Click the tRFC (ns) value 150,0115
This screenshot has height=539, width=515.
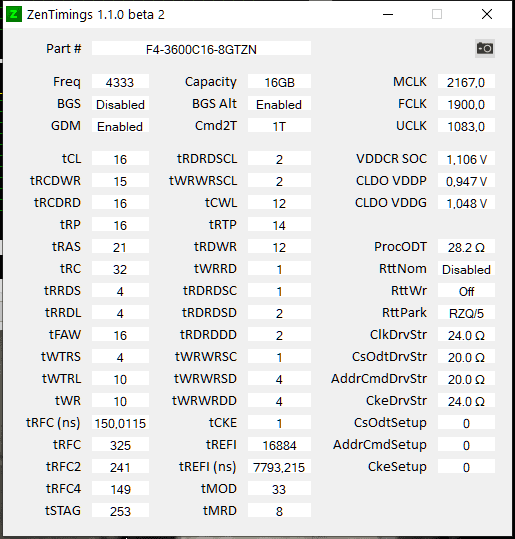(120, 422)
